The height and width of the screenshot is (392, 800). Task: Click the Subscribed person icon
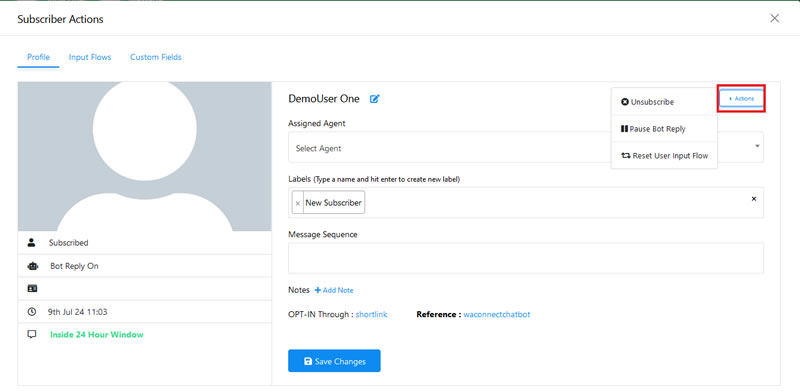tap(32, 243)
